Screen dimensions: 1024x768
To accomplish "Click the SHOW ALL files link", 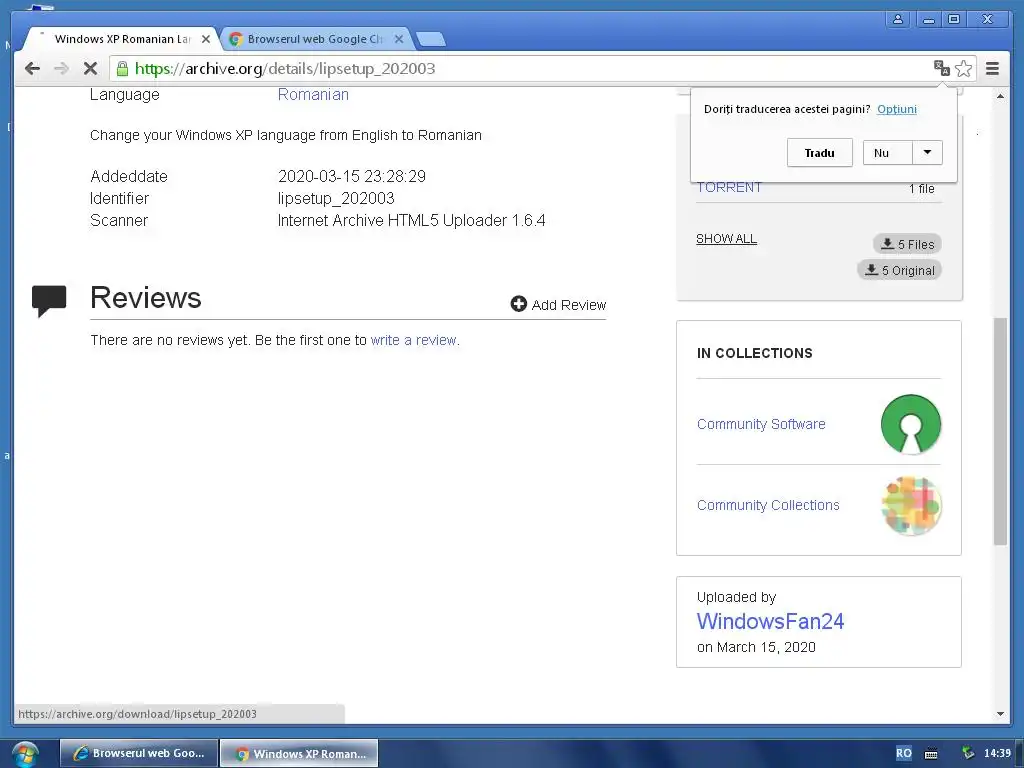I will [726, 239].
